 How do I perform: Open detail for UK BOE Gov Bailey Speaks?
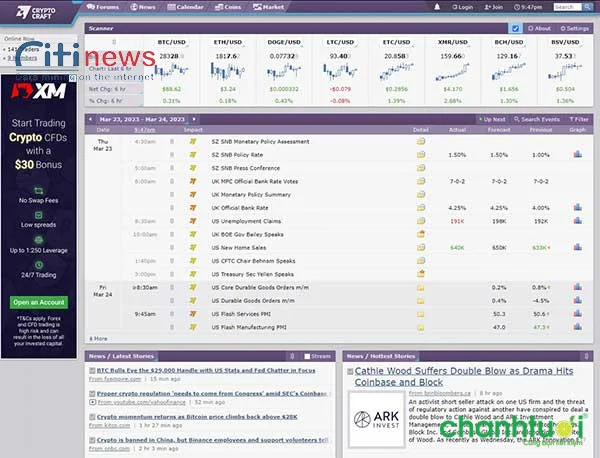pos(421,234)
